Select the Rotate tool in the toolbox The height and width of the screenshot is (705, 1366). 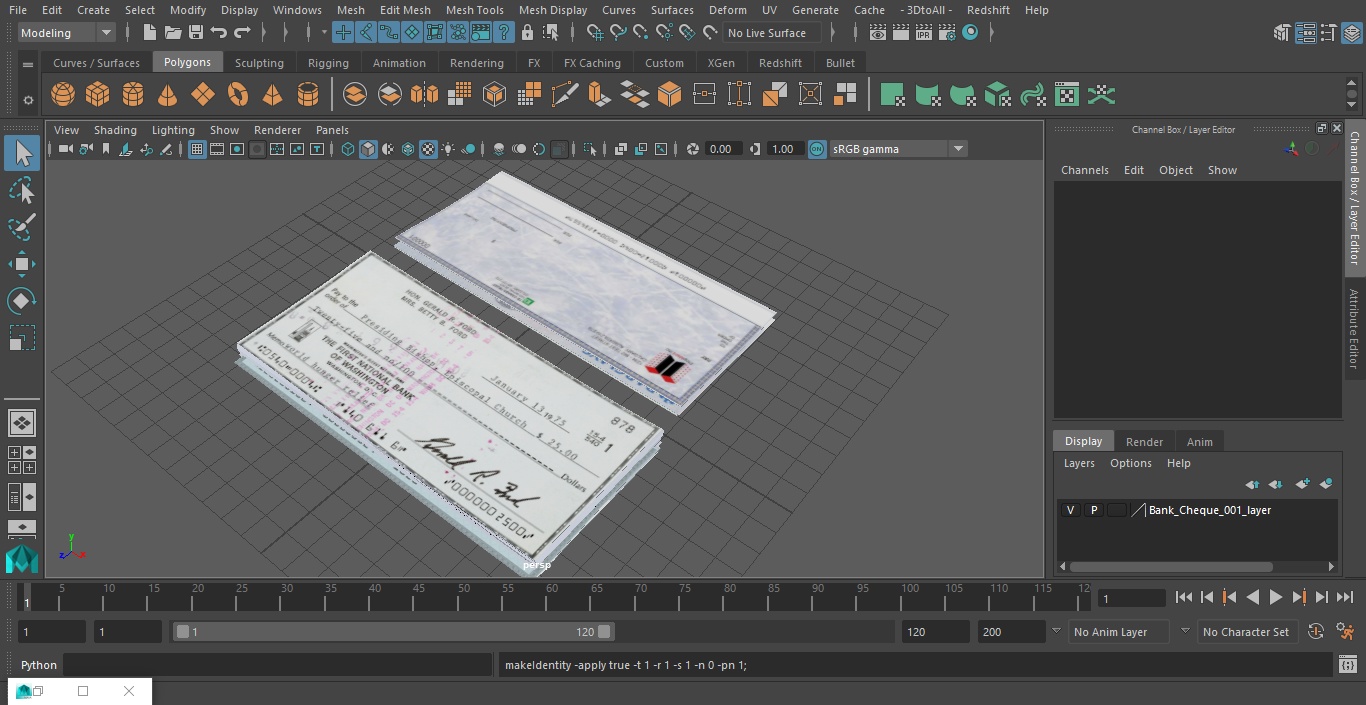[x=22, y=301]
